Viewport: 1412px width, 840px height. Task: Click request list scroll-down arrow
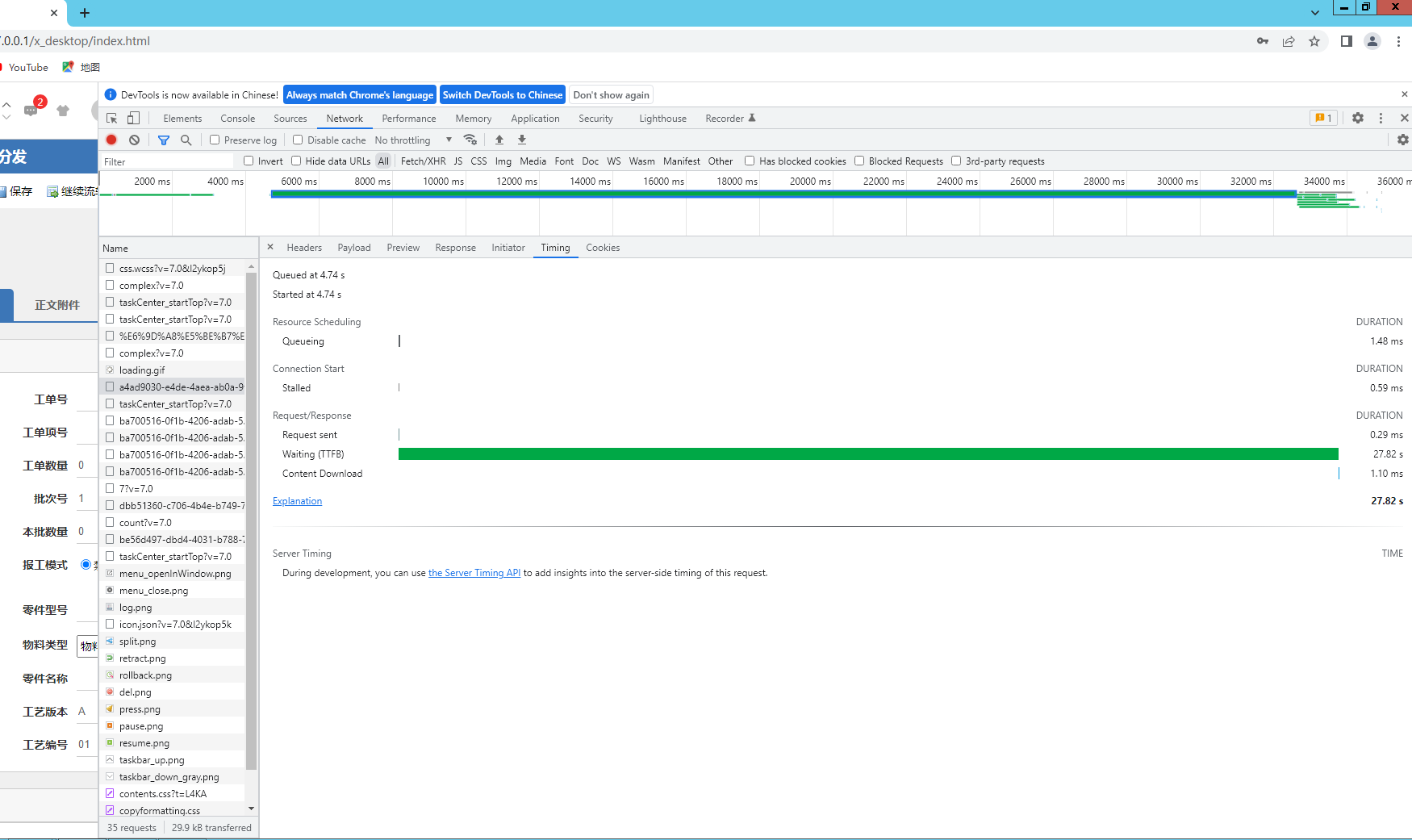point(252,809)
